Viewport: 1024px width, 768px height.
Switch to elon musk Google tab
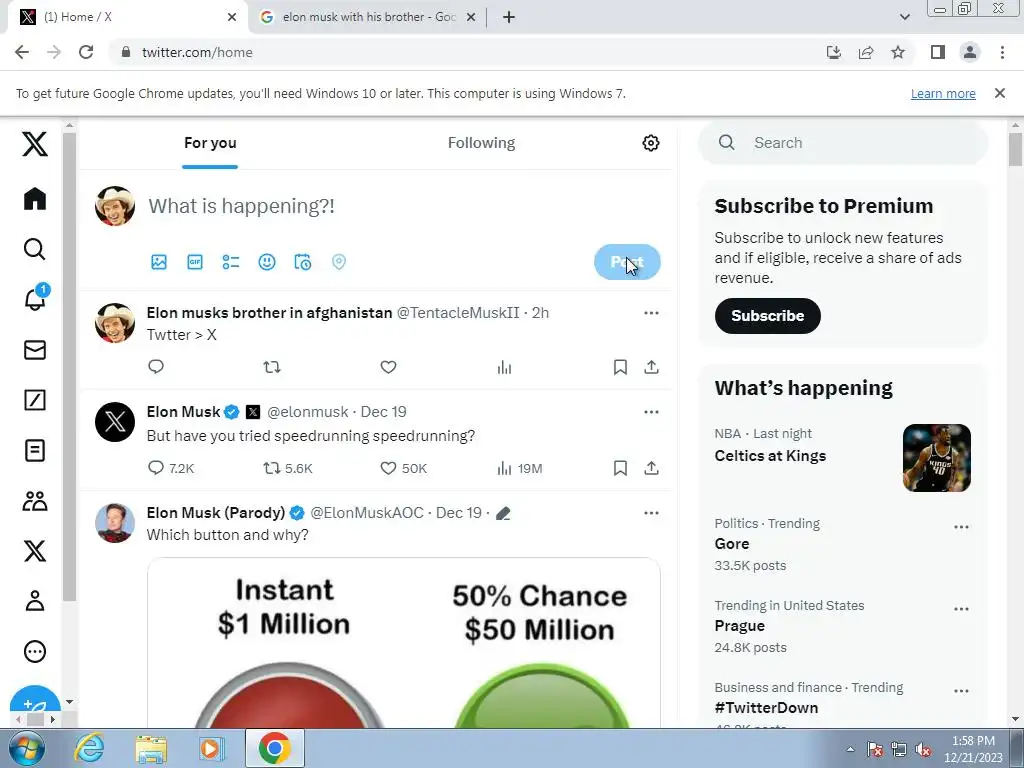(367, 17)
